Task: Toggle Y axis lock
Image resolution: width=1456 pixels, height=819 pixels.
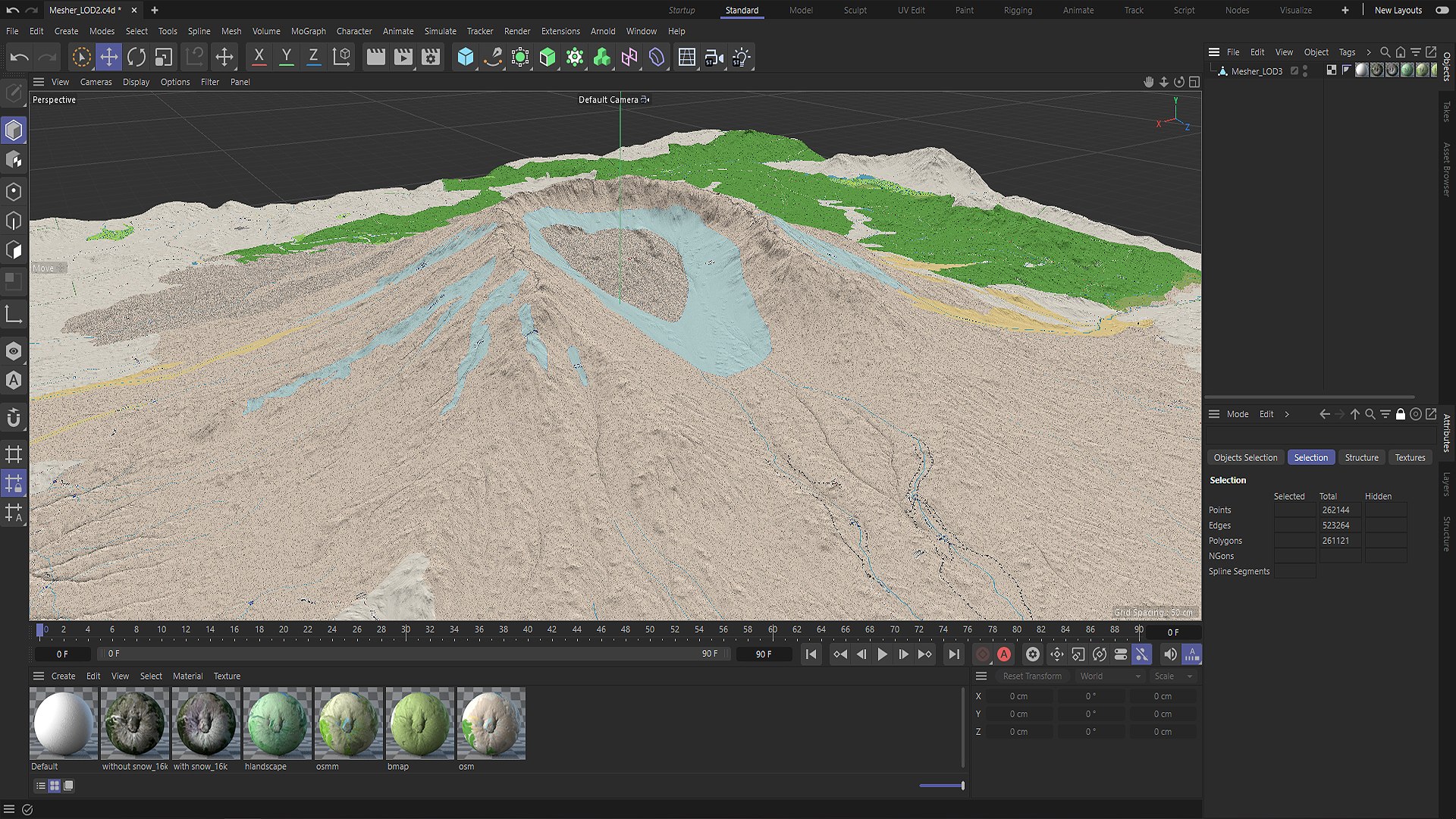Action: [x=286, y=57]
